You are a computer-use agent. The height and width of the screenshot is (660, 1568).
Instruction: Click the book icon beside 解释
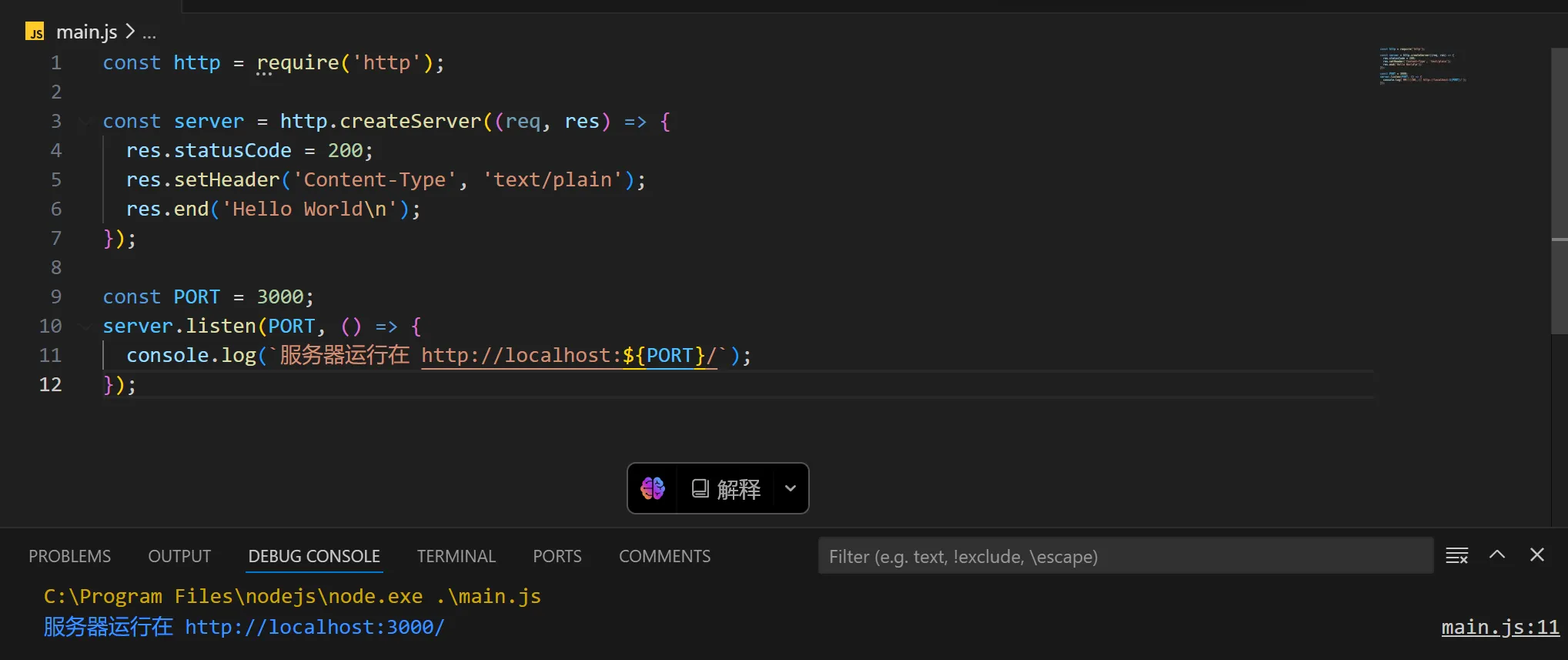pyautogui.click(x=700, y=488)
